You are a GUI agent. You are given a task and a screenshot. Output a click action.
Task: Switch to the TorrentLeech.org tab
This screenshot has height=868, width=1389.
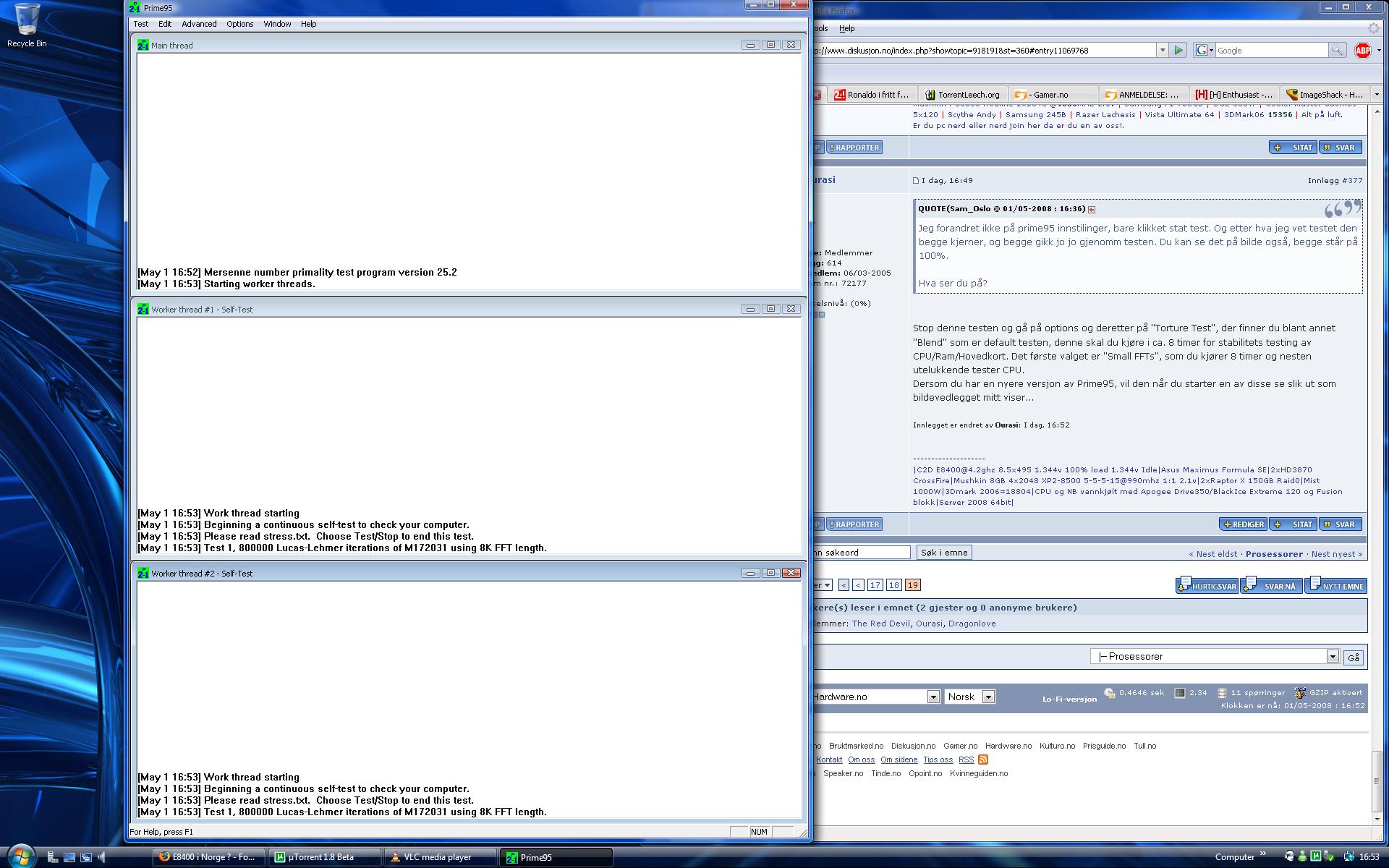[962, 95]
